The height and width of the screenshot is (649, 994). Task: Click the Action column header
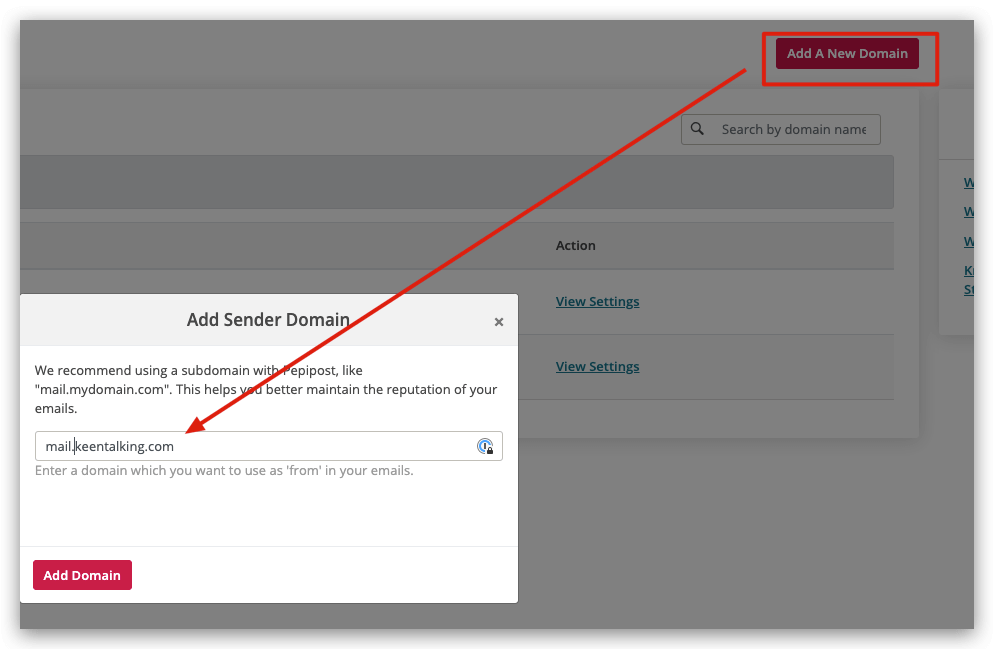click(575, 246)
